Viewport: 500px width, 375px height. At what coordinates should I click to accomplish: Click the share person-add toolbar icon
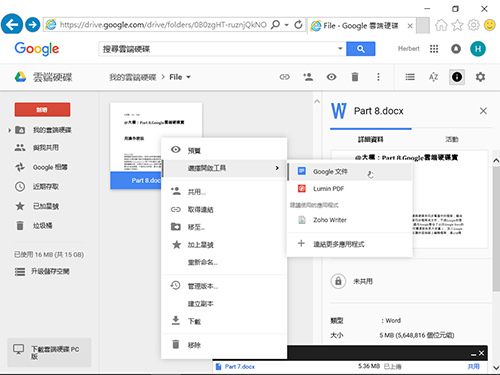pos(308,77)
